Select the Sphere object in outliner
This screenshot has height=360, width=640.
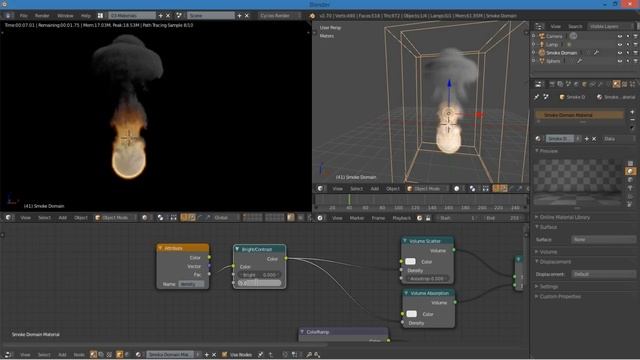(553, 61)
